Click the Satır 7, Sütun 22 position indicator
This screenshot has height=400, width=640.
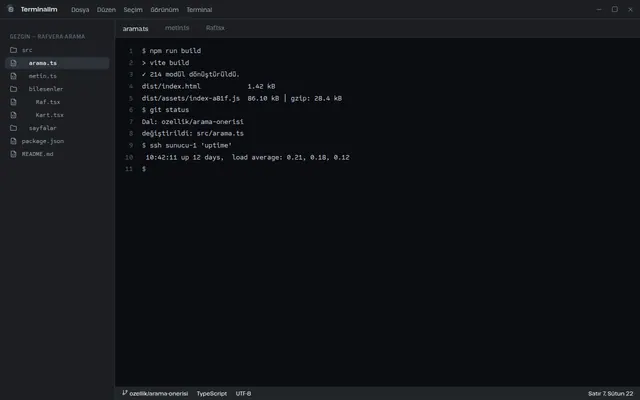coord(611,393)
